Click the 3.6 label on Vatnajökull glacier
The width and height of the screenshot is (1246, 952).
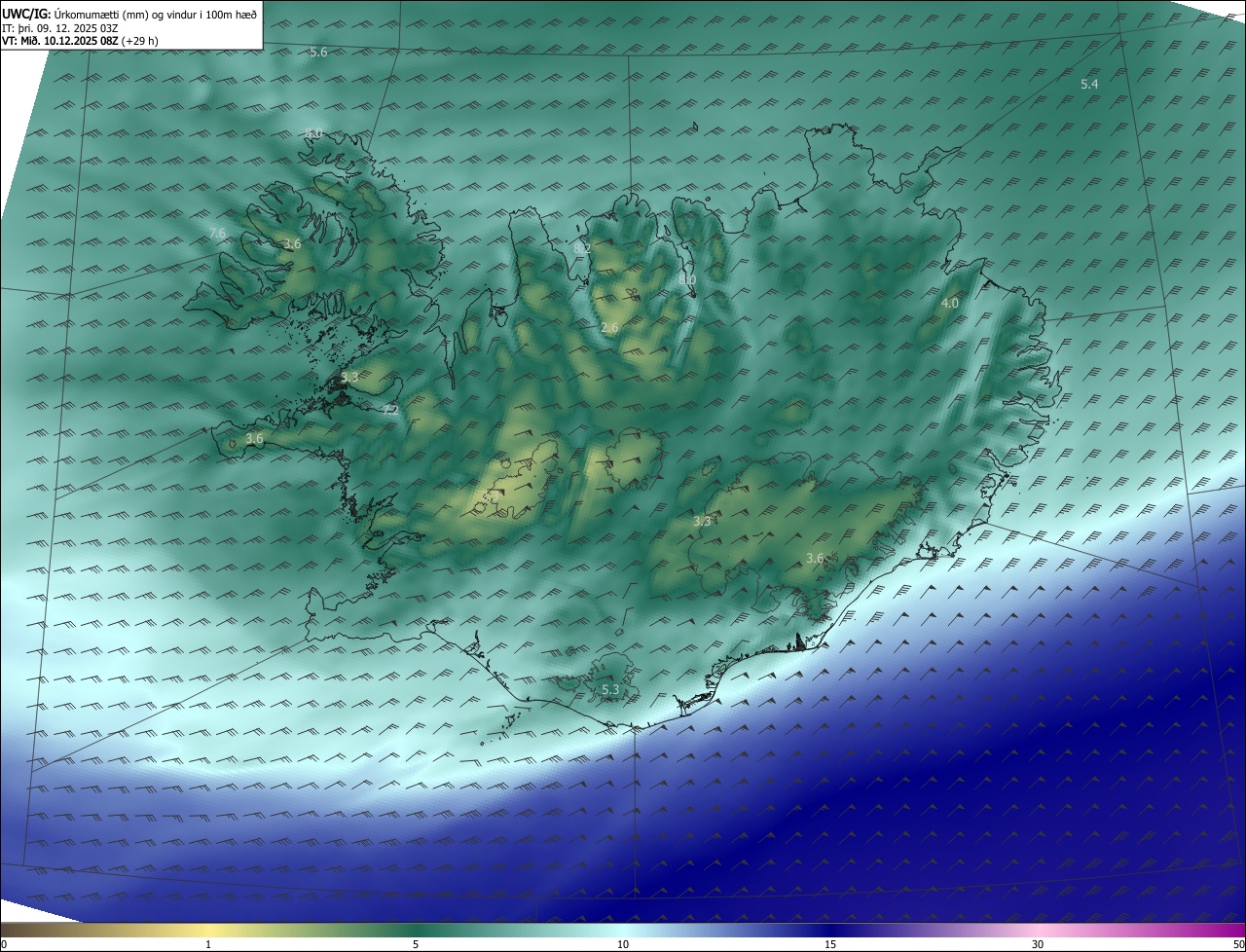[816, 559]
